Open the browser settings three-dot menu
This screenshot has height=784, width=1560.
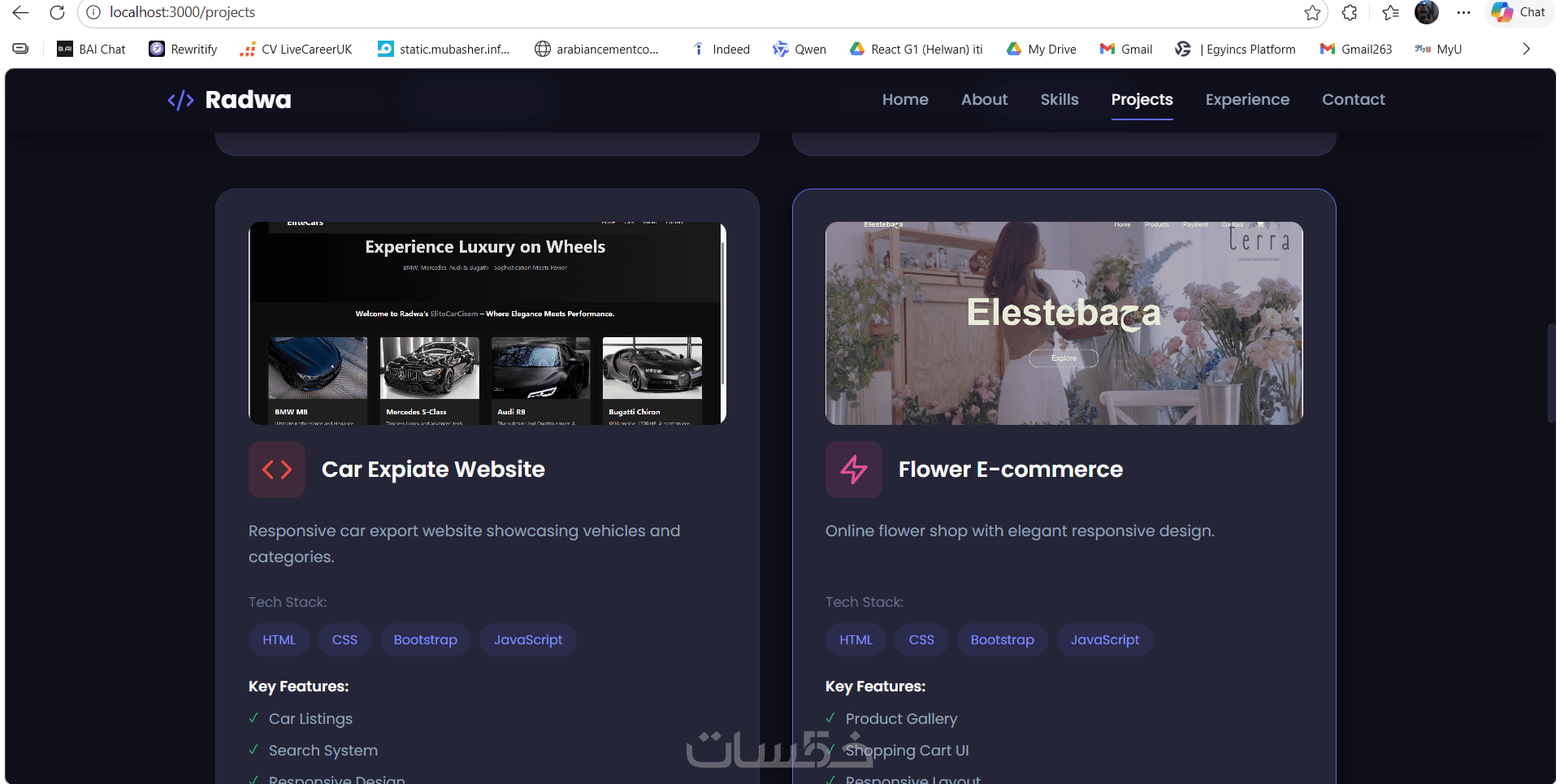(1463, 12)
